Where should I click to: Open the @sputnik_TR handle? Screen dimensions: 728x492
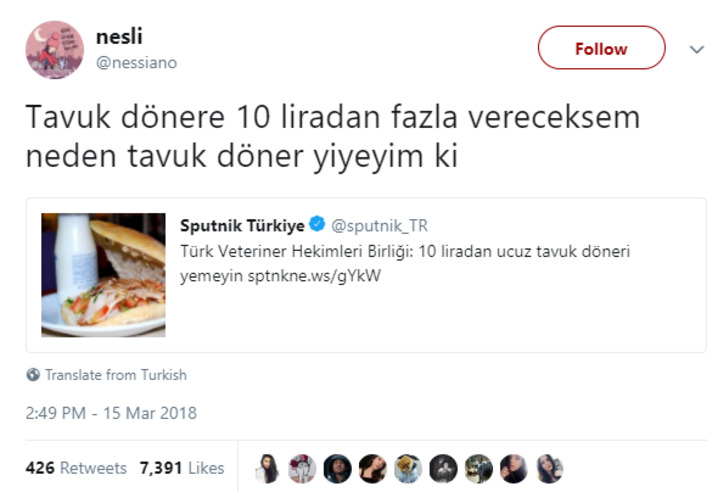tap(379, 226)
